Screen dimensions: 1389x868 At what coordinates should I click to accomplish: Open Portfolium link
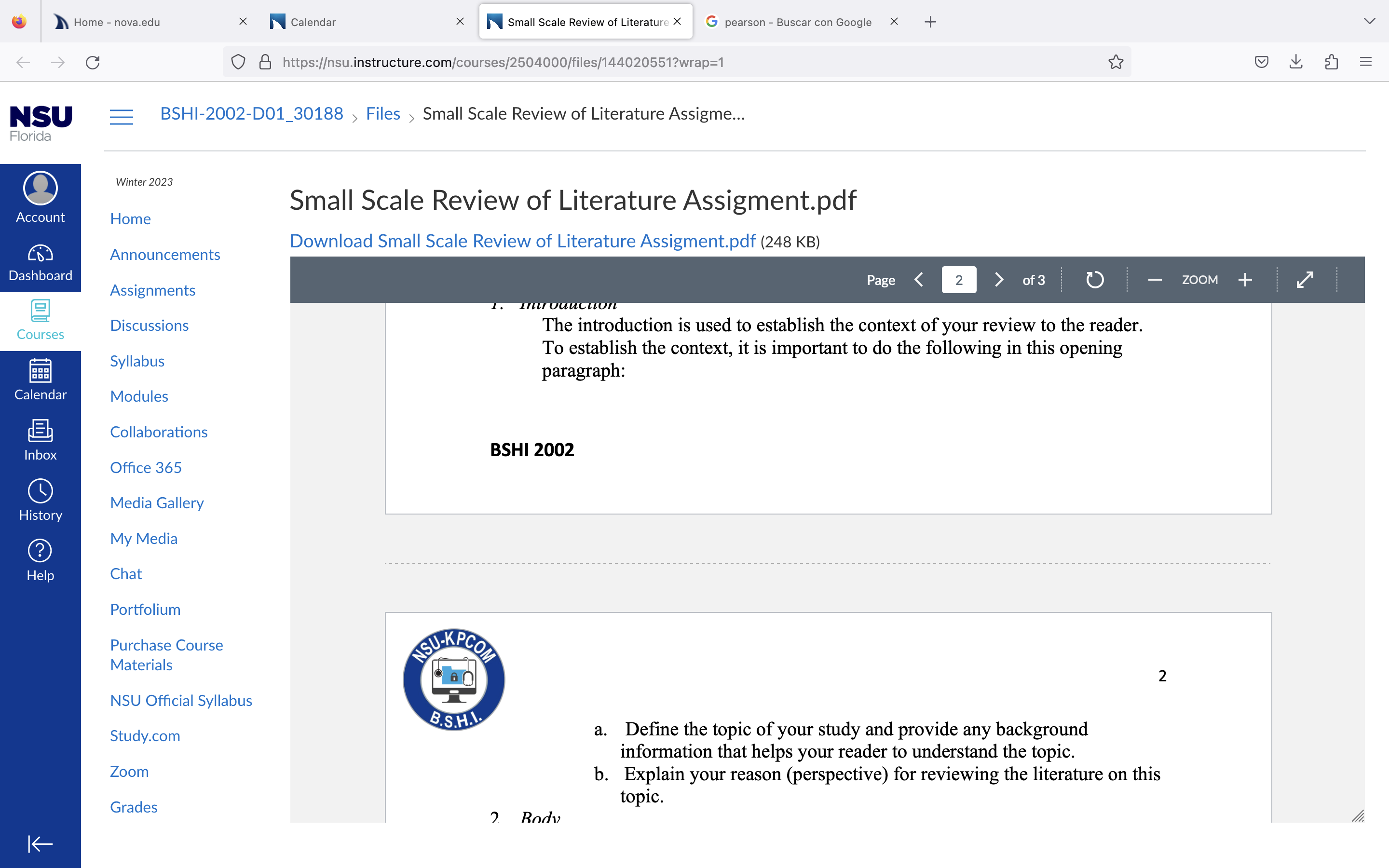(x=145, y=609)
